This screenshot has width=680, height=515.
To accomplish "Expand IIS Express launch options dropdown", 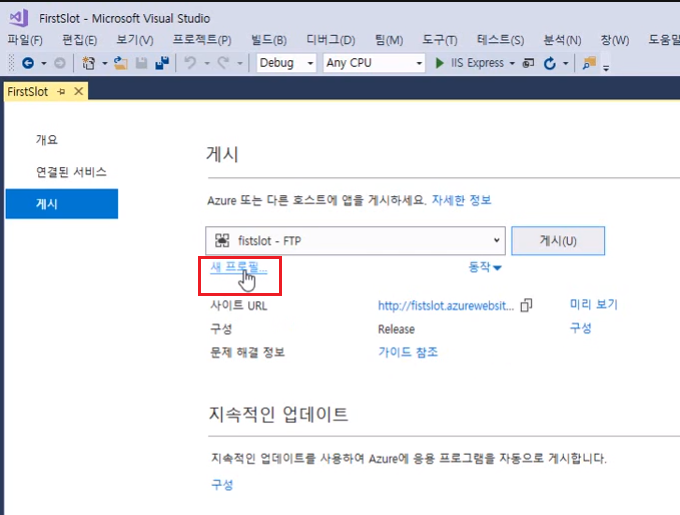I will click(512, 64).
